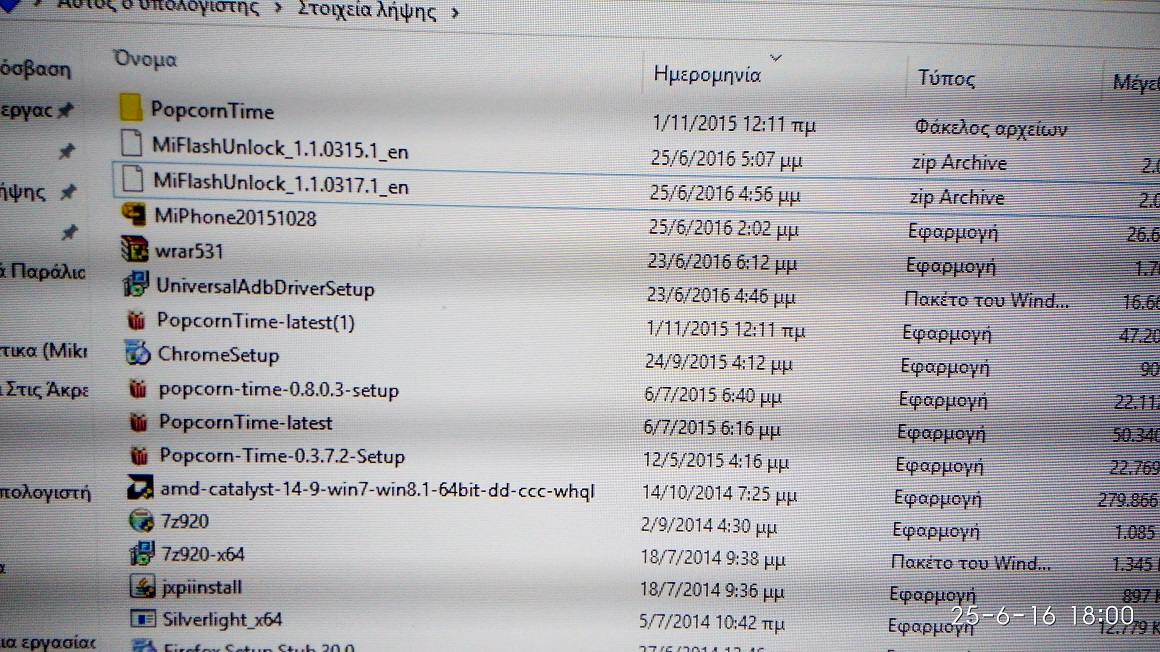Click the pin icon next to 'εργας'
Screen dimensions: 1160x652
65,110
